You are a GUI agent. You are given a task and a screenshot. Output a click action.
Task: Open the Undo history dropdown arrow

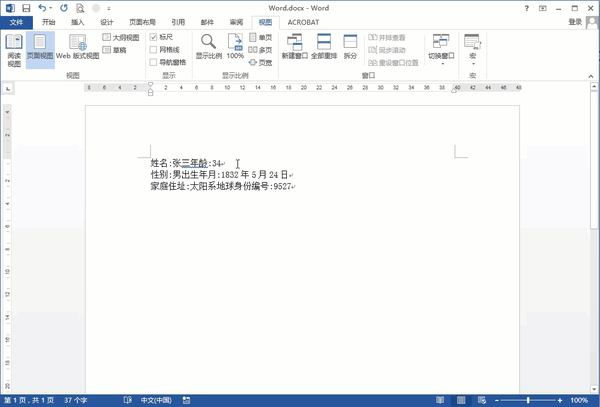click(51, 8)
